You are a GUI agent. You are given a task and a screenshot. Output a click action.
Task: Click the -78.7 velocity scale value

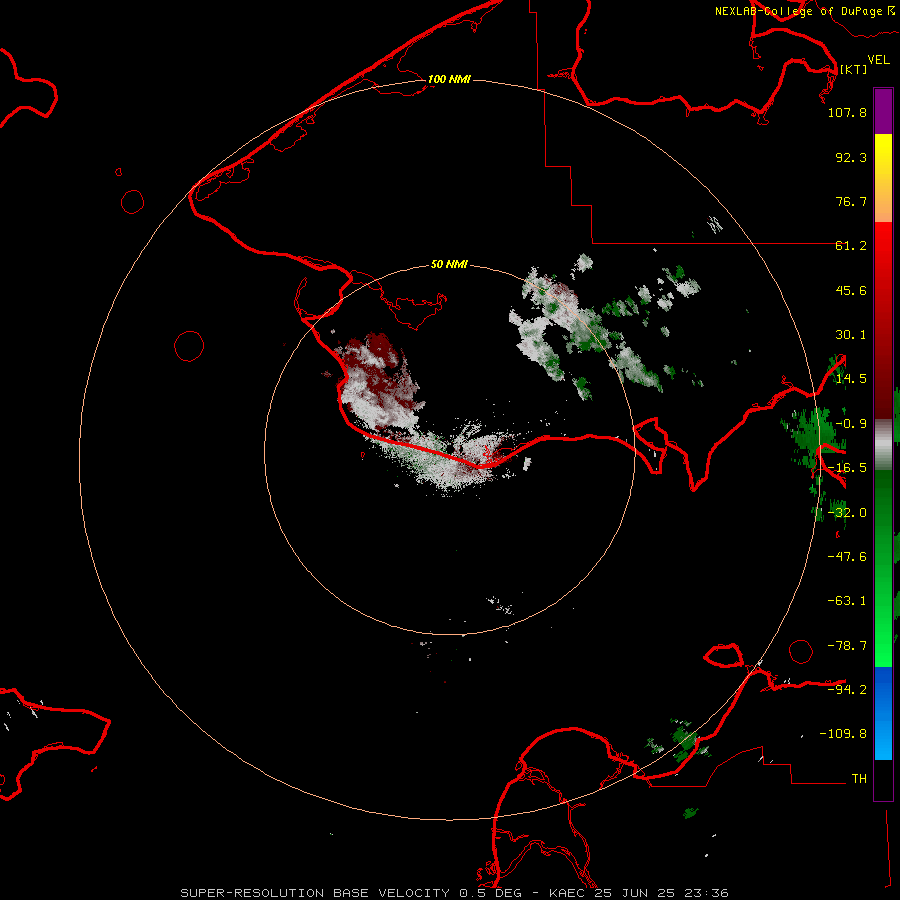(847, 646)
